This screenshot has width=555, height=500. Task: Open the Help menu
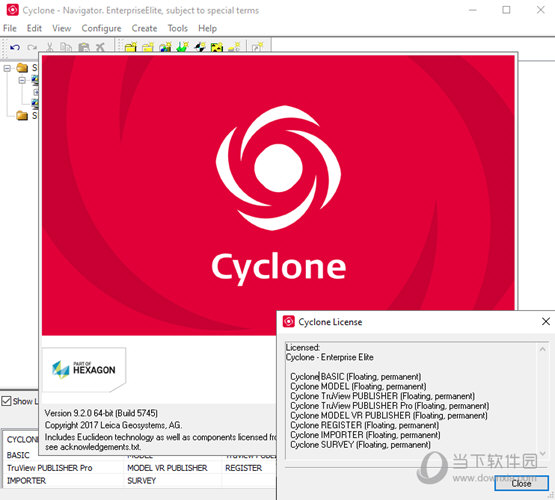point(207,28)
